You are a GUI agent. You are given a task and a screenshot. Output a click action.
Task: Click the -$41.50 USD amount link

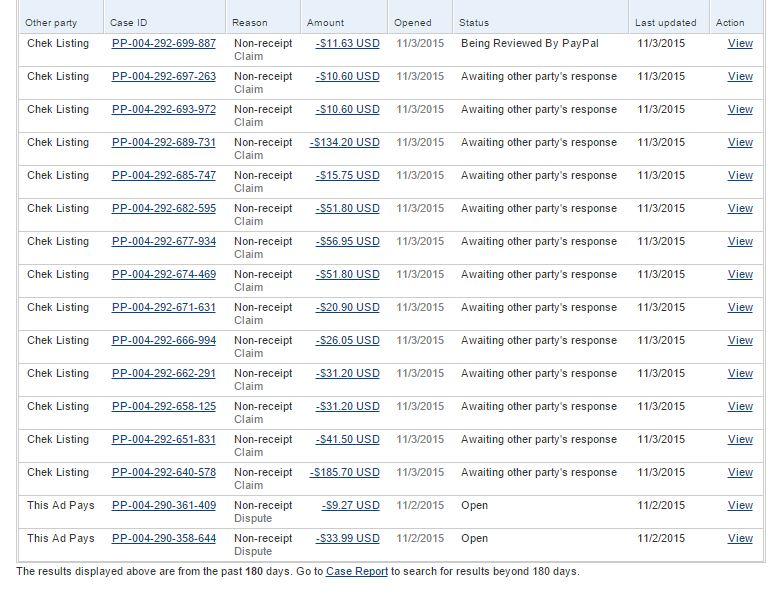(x=348, y=439)
